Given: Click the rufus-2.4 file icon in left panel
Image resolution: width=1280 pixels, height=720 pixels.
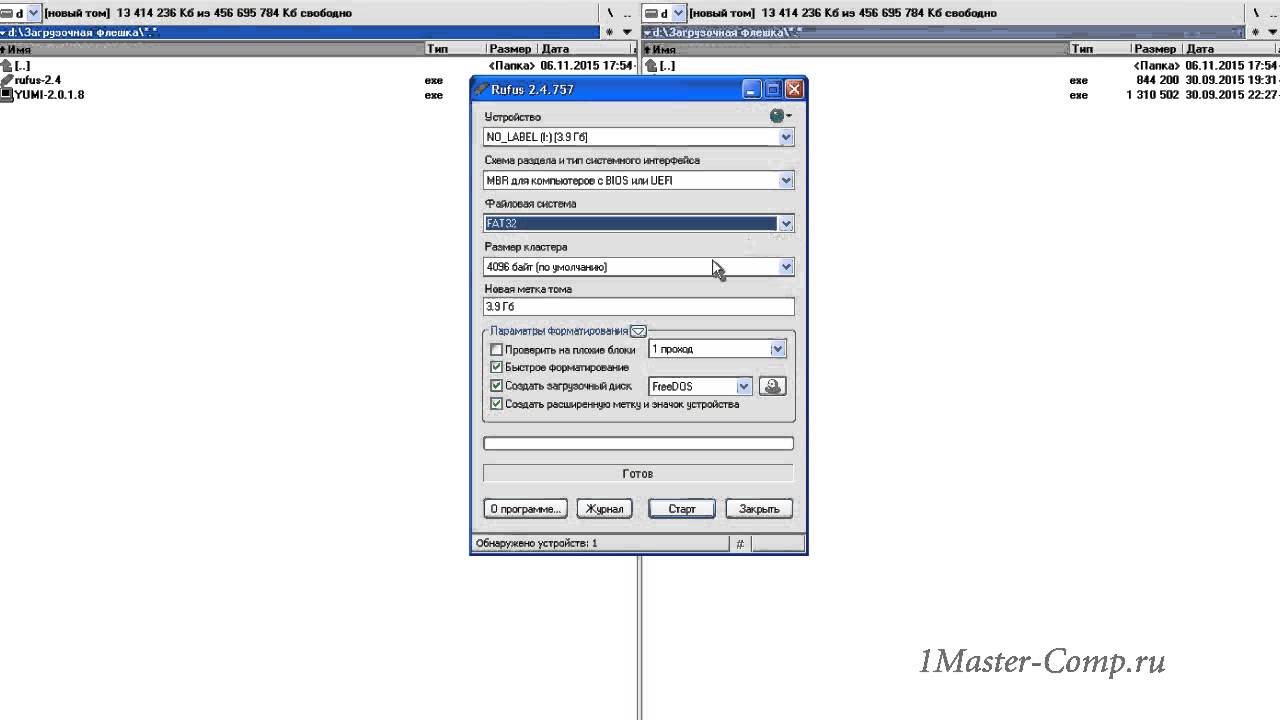Looking at the screenshot, I should [x=7, y=80].
